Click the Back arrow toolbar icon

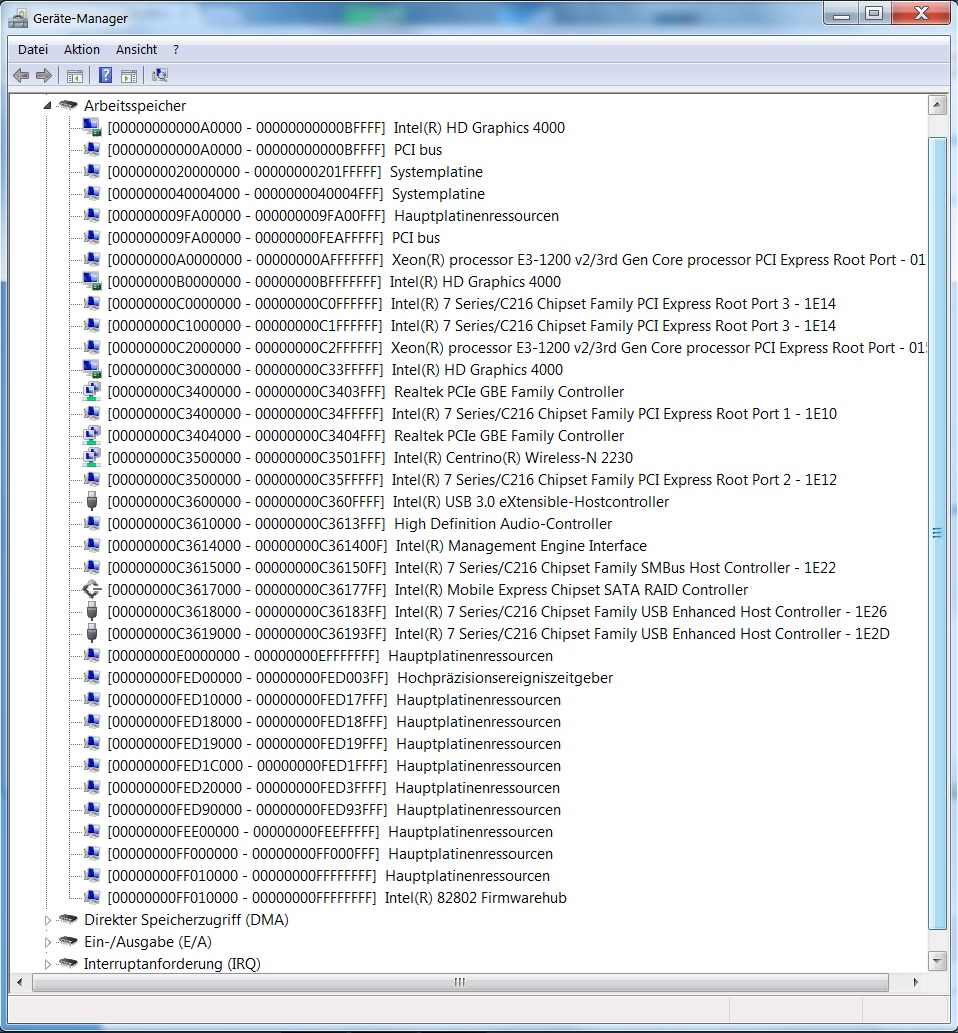click(x=21, y=76)
